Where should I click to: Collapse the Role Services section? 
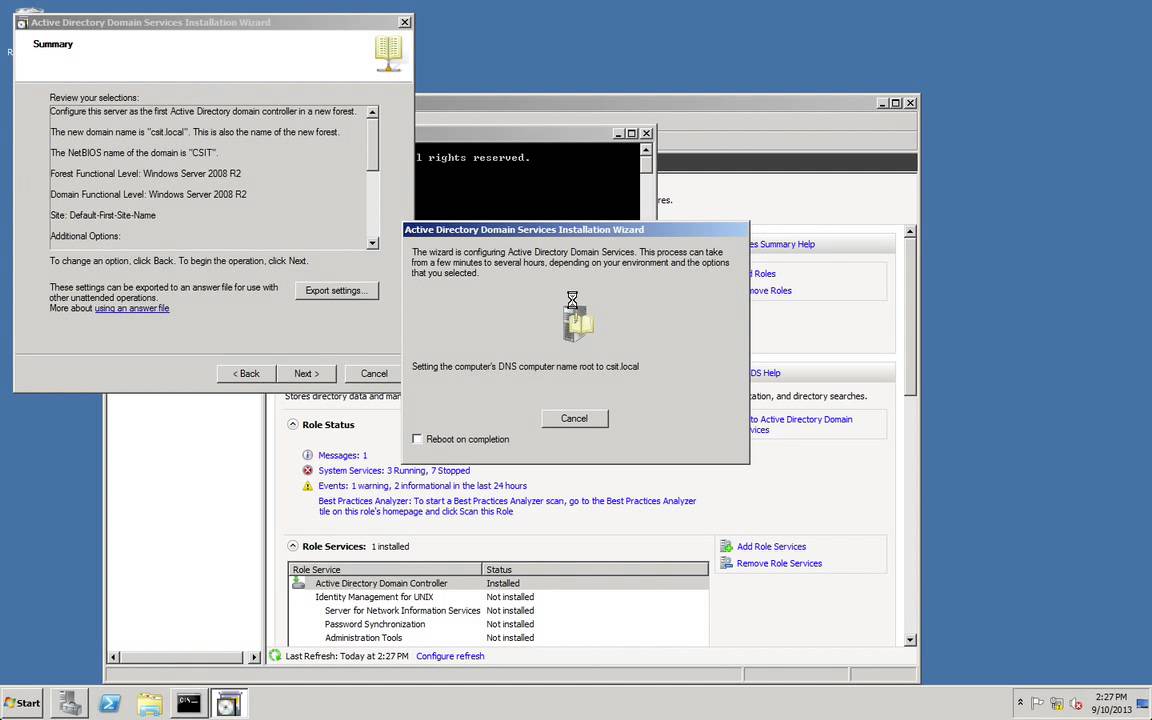click(x=292, y=546)
